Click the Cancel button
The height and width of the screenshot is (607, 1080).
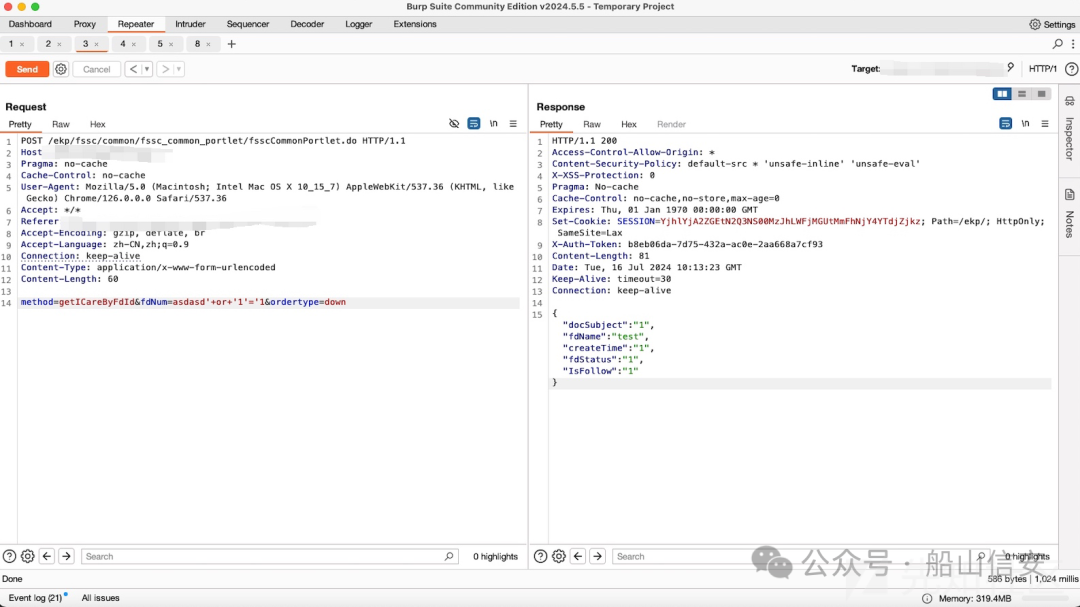(x=96, y=69)
